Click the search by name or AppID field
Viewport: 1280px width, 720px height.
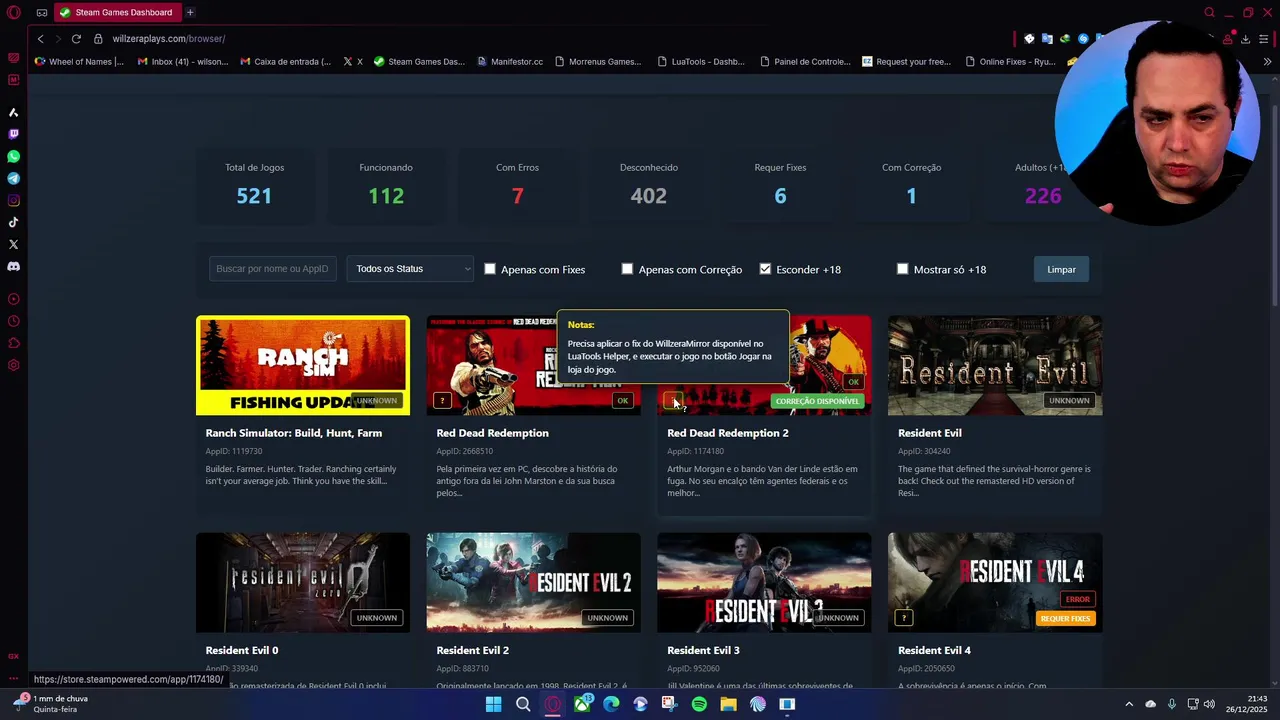272,269
